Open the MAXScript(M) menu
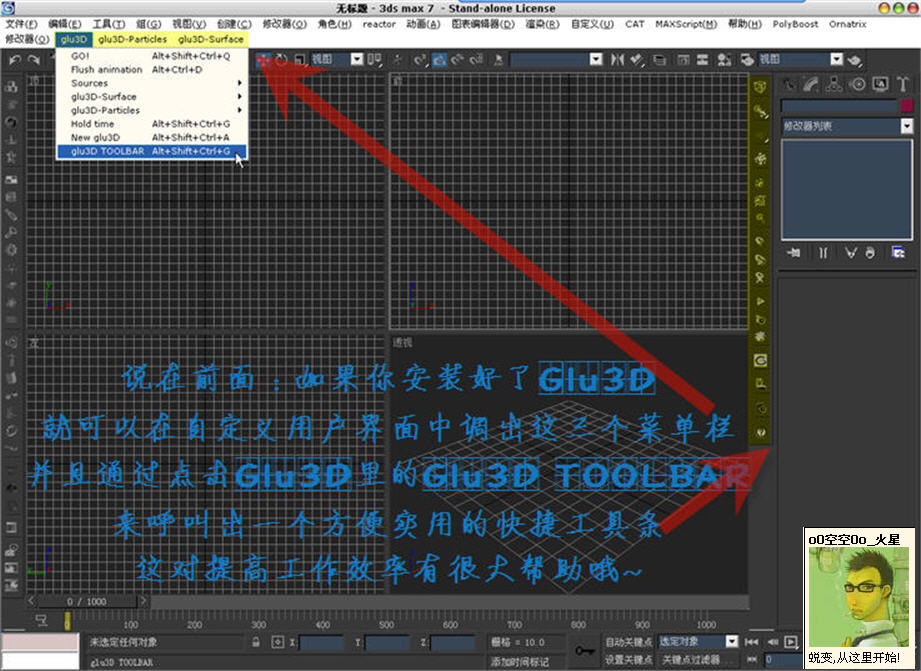 (686, 24)
